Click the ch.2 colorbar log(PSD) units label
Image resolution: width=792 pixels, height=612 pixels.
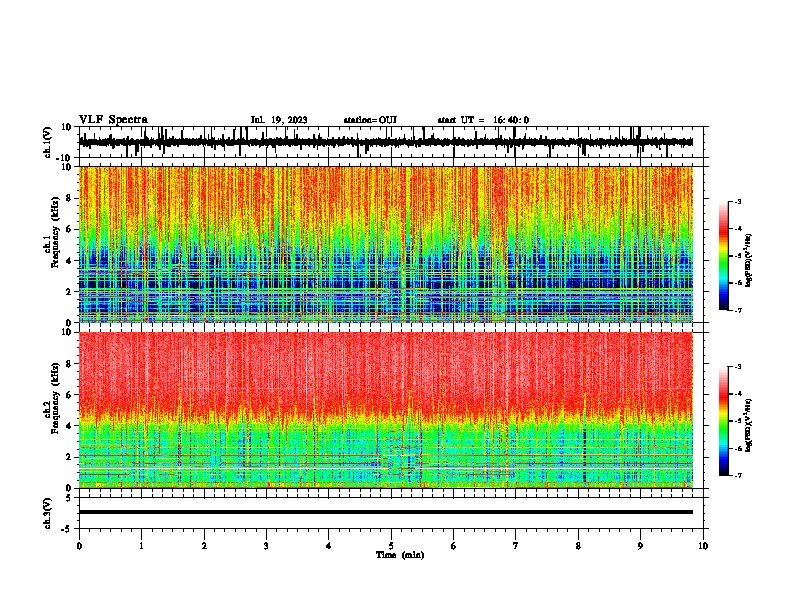[749, 425]
